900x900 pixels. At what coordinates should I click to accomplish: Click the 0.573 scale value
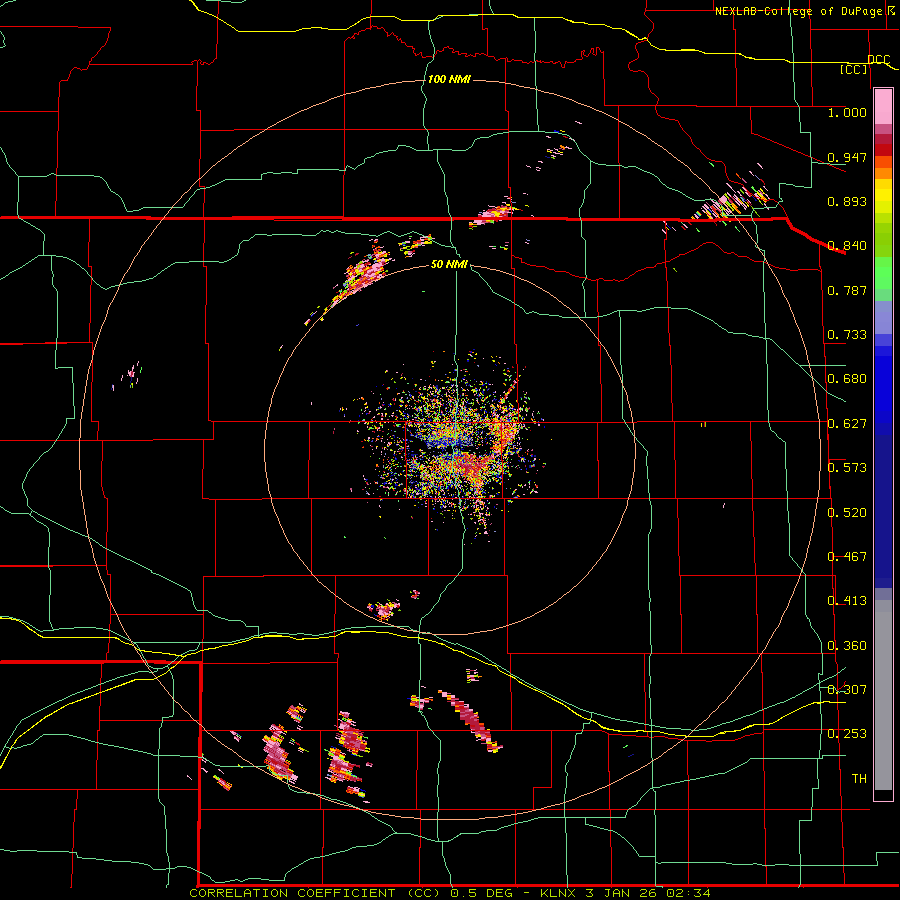(847, 468)
